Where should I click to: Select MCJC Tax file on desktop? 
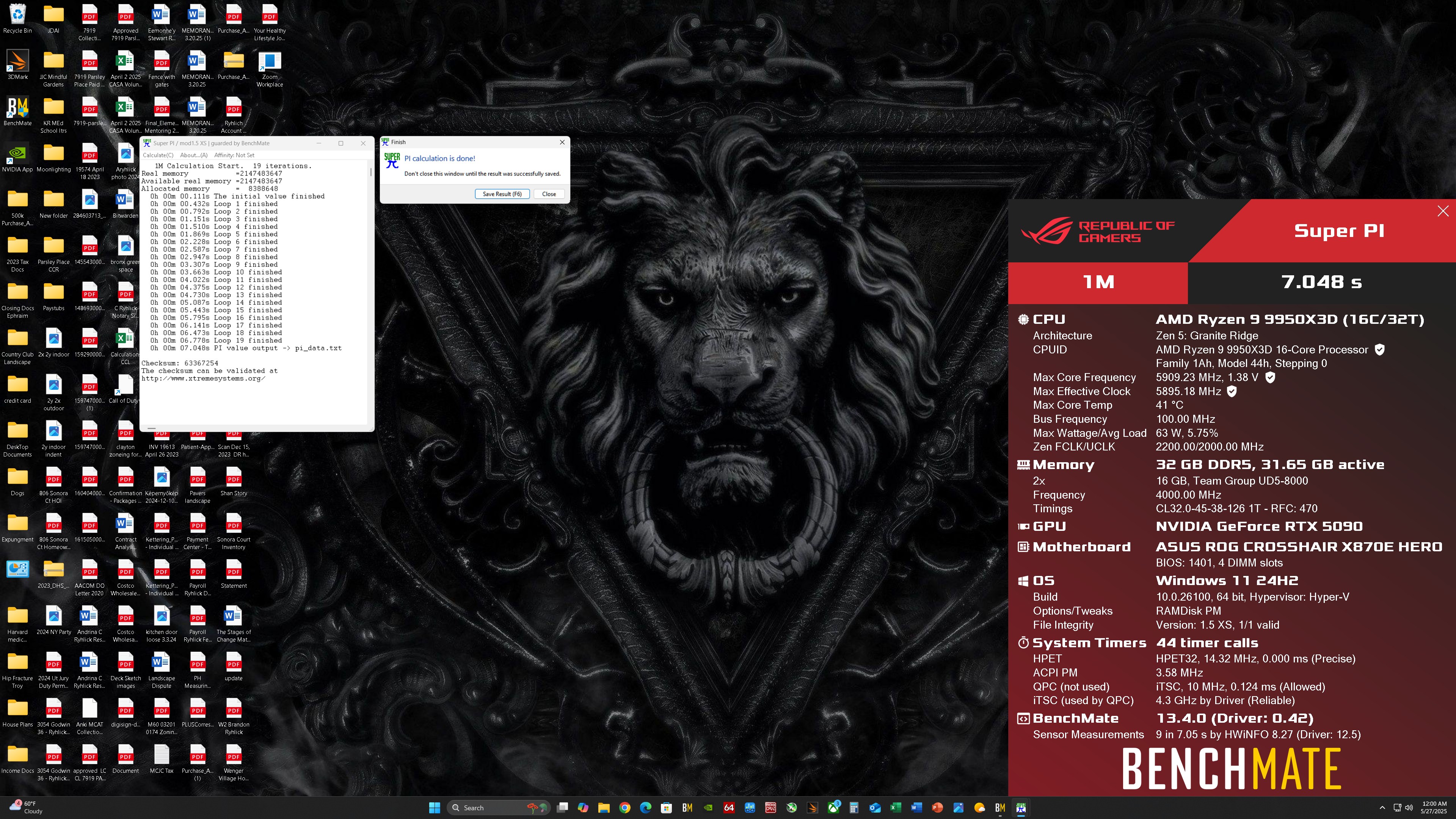[x=162, y=758]
